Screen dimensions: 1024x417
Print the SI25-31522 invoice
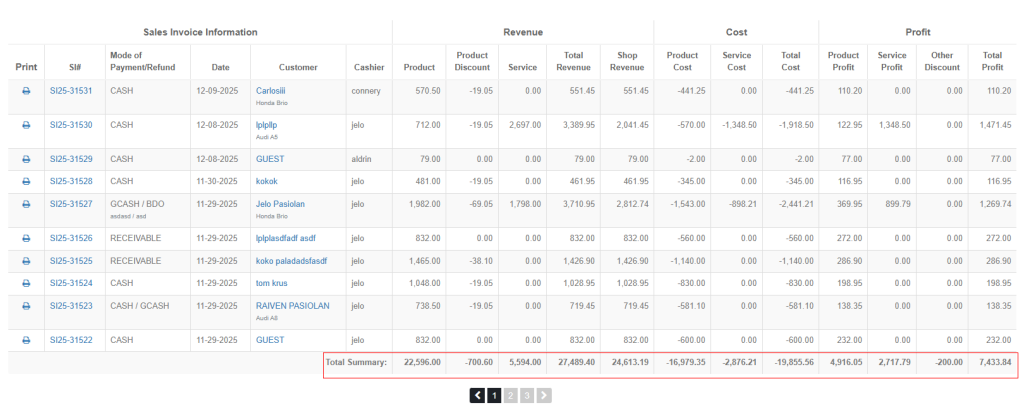(26, 340)
